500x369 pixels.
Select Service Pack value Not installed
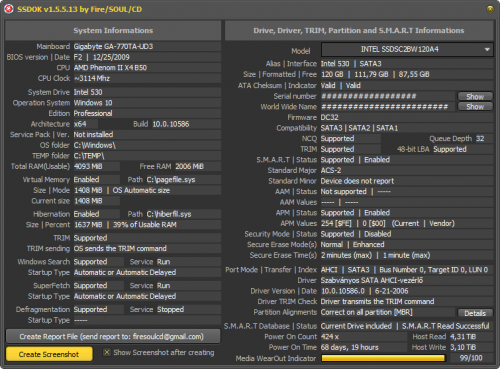(93, 135)
